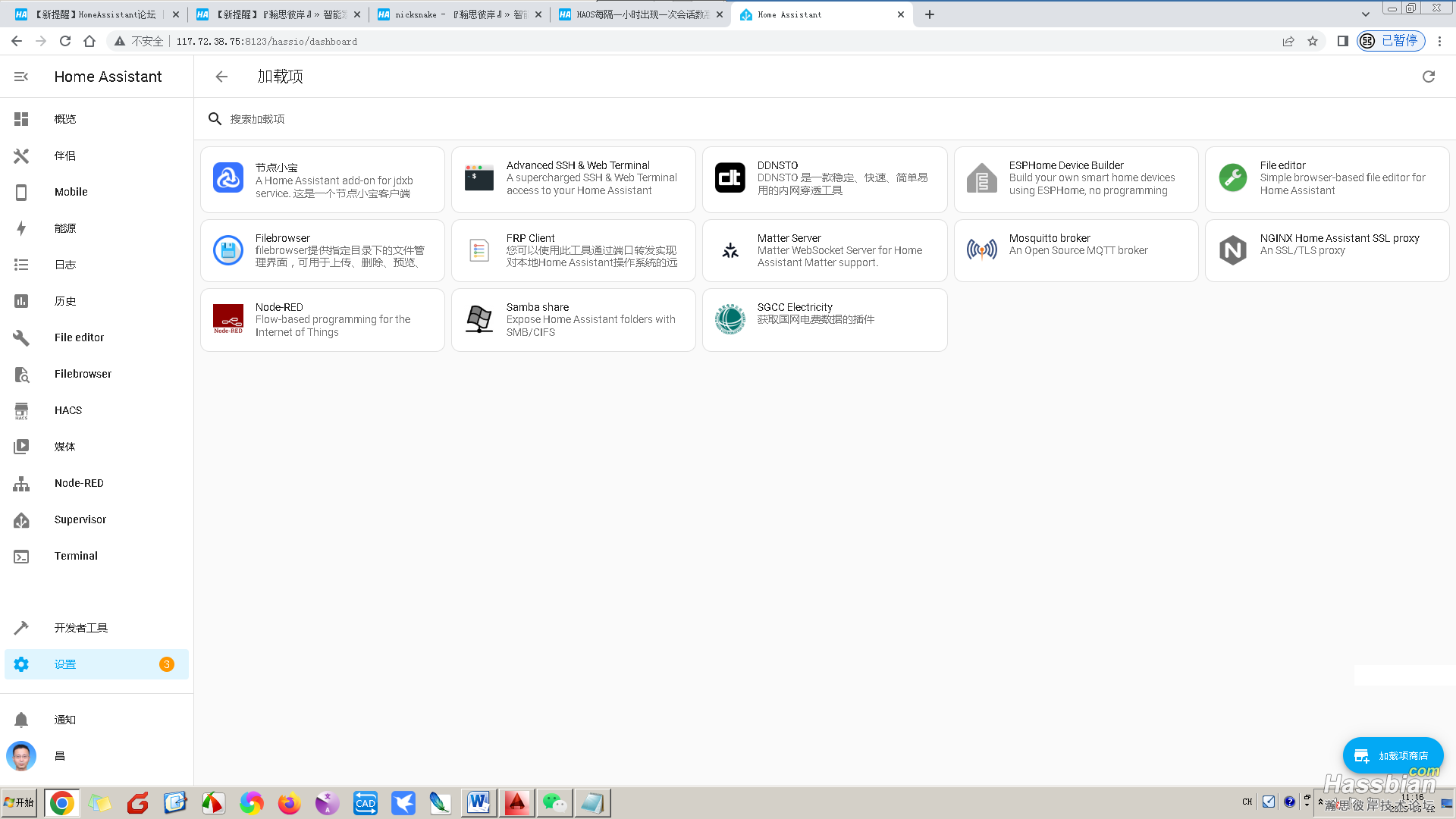
Task: Open WeChat from the taskbar
Action: 554,803
